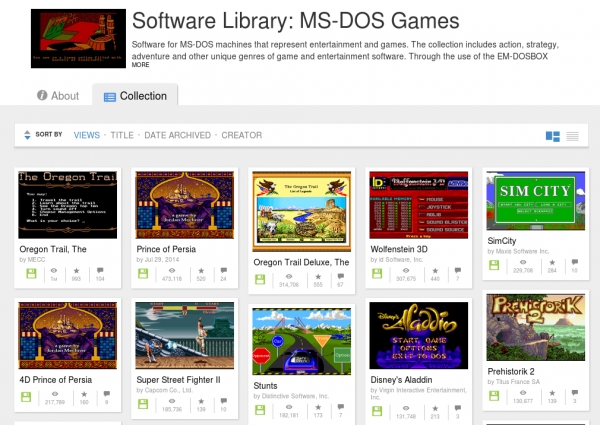This screenshot has height=425, width=600.
Task: Open the Super Street Fighter II title
Action: click(178, 380)
